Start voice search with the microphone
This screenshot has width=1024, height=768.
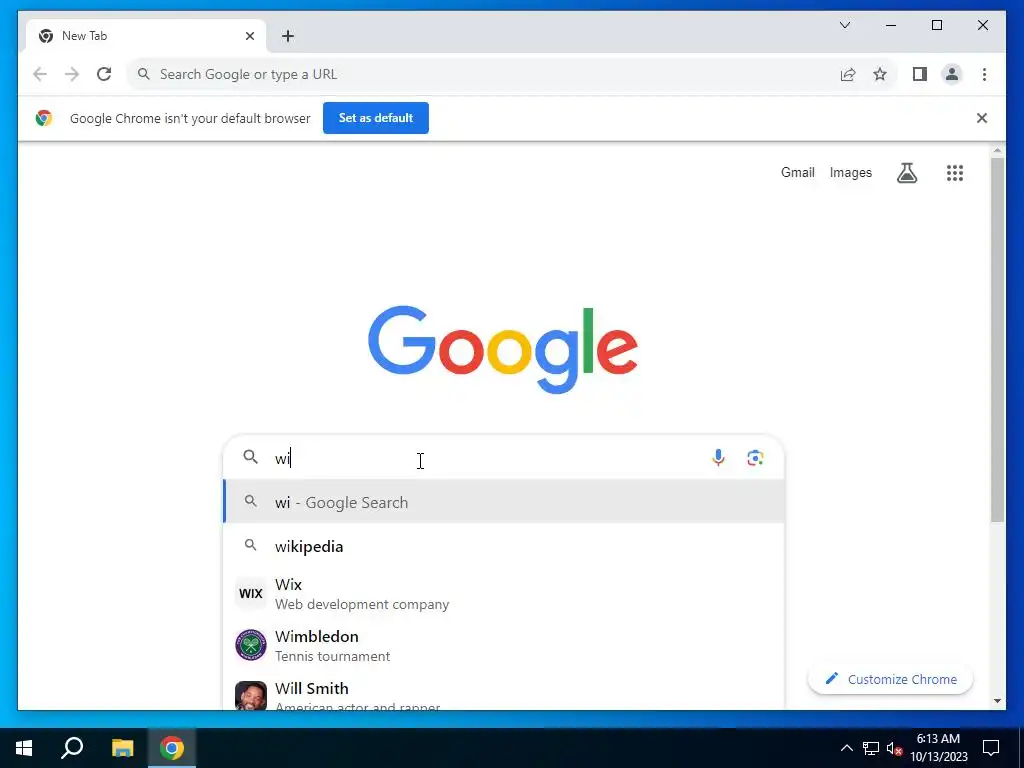(x=718, y=458)
